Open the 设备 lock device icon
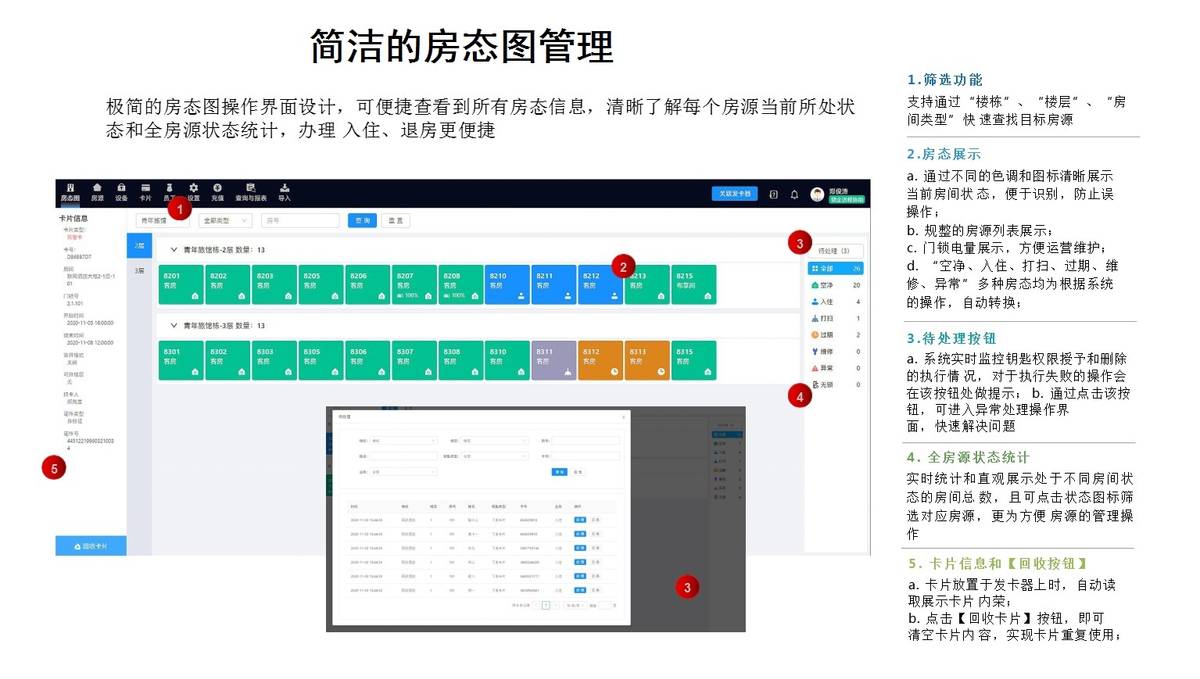1200x679 pixels. click(x=121, y=192)
